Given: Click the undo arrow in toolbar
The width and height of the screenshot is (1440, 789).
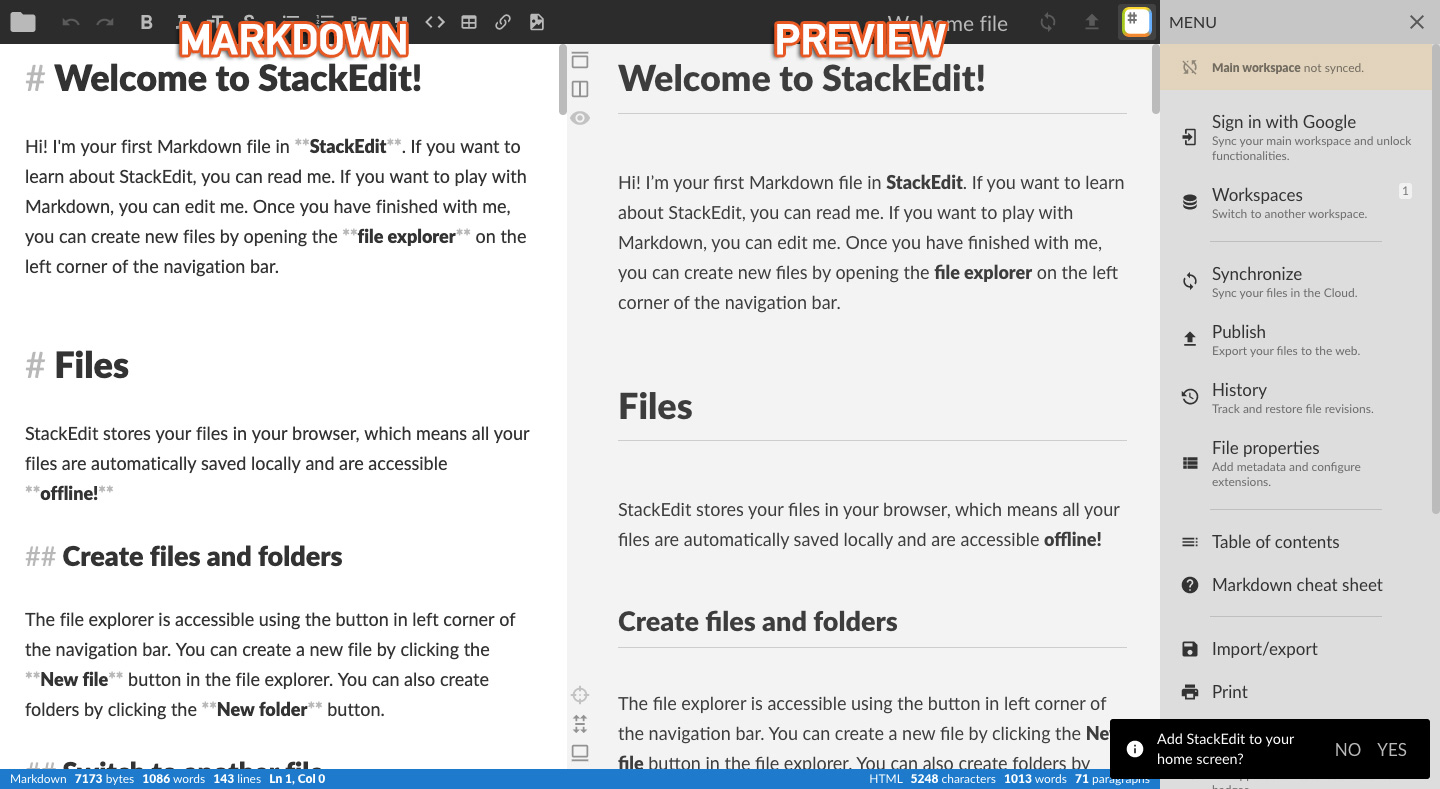Looking at the screenshot, I should tap(70, 22).
